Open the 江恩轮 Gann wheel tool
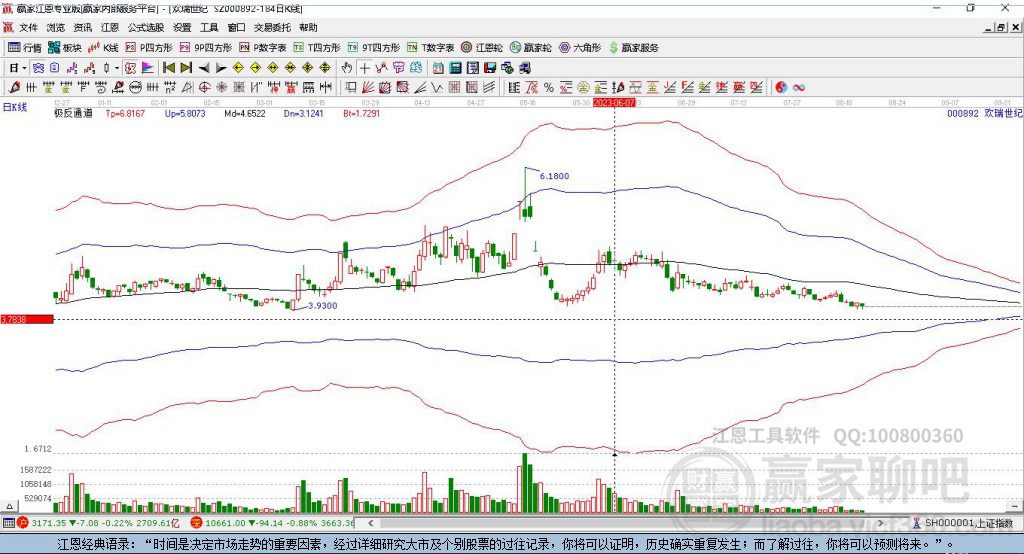Viewport: 1024px width, 554px height. (482, 48)
